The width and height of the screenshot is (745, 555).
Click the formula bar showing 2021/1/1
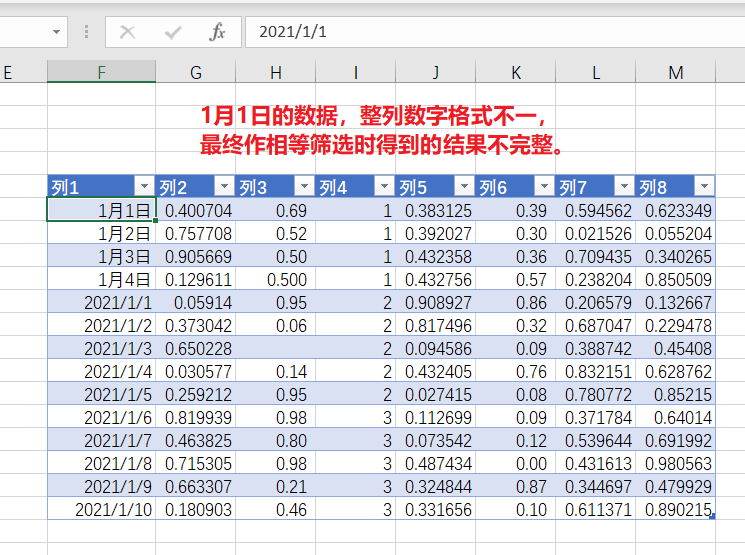(495, 32)
